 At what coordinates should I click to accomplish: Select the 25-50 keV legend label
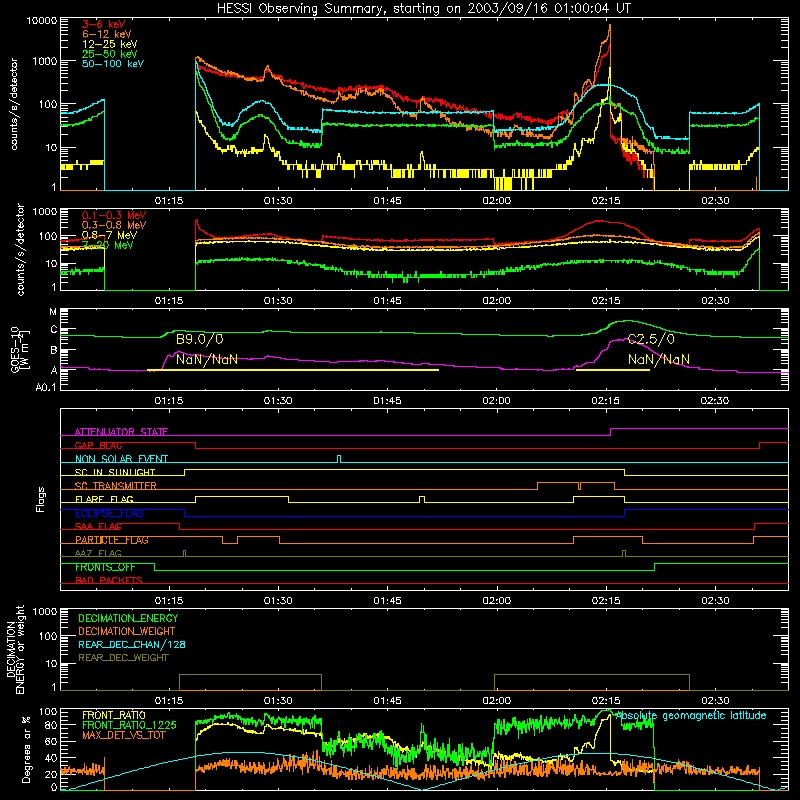click(110, 54)
